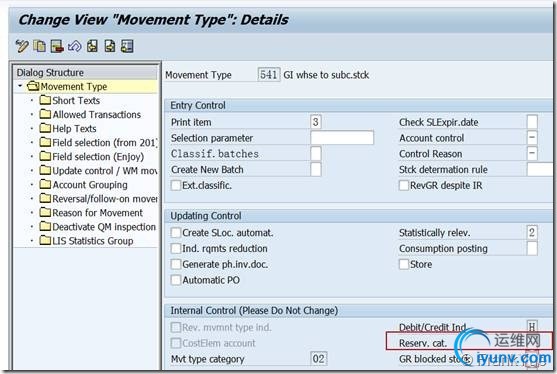Click the Entry Control section header
Image resolution: width=557 pixels, height=374 pixels.
tap(359, 105)
